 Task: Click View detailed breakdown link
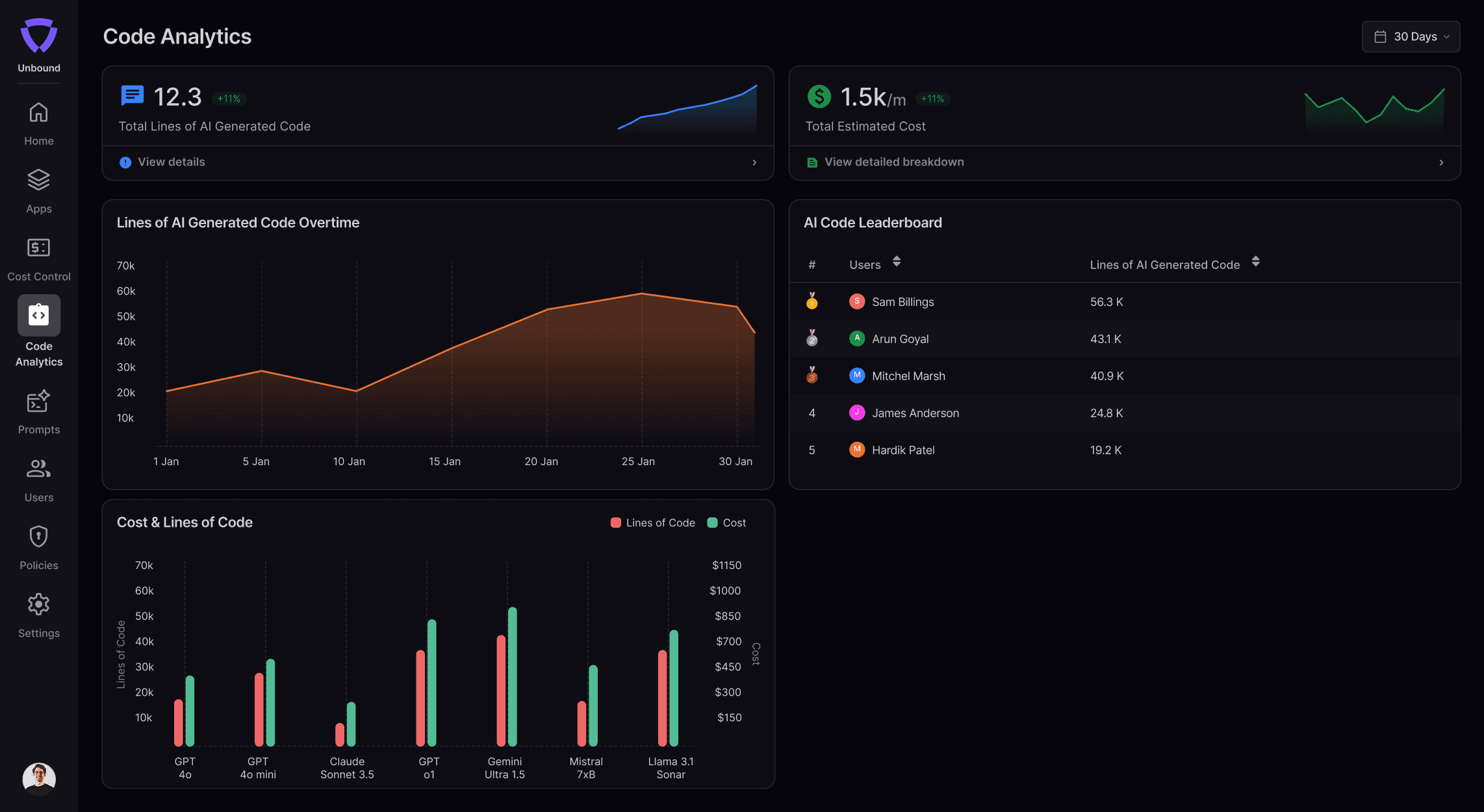tap(894, 162)
